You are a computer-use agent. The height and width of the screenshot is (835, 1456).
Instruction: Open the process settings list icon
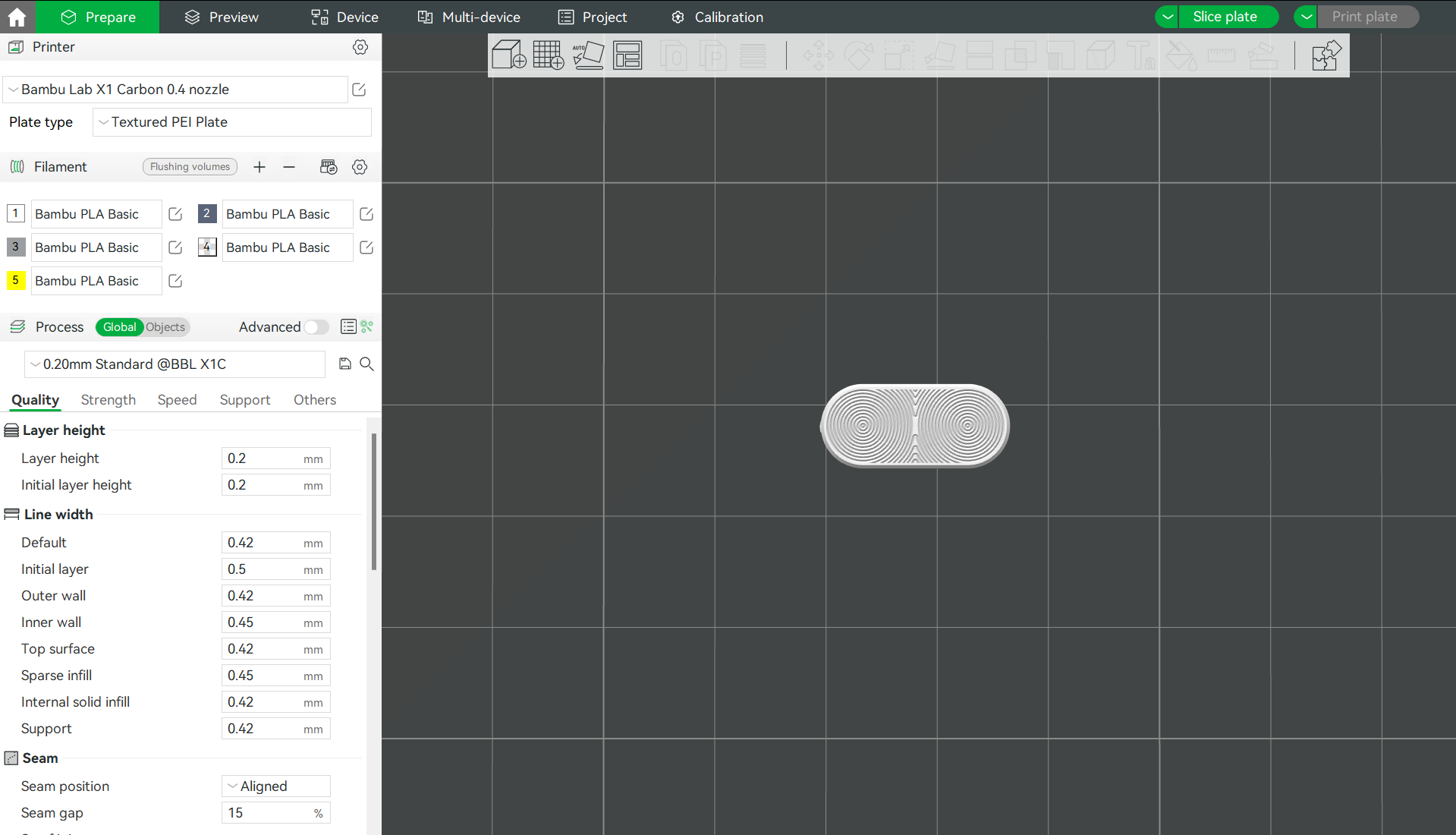[x=348, y=327]
